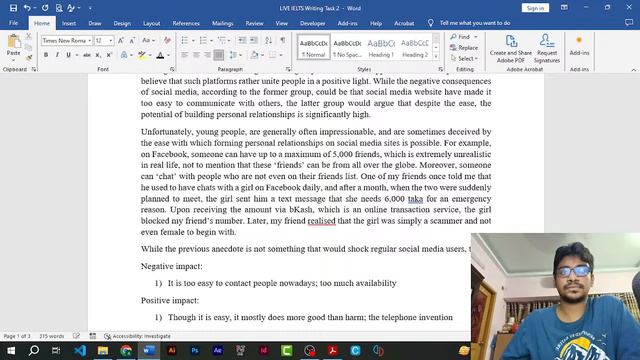Open the paragraph shading color button

[254, 55]
